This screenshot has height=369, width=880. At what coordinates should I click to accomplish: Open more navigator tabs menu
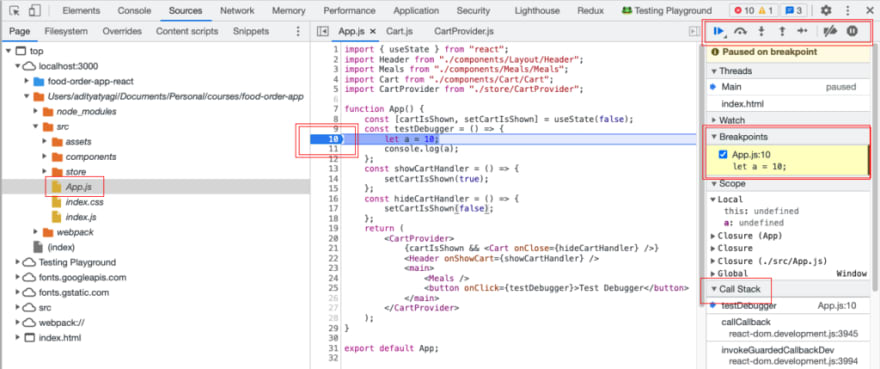pos(298,31)
